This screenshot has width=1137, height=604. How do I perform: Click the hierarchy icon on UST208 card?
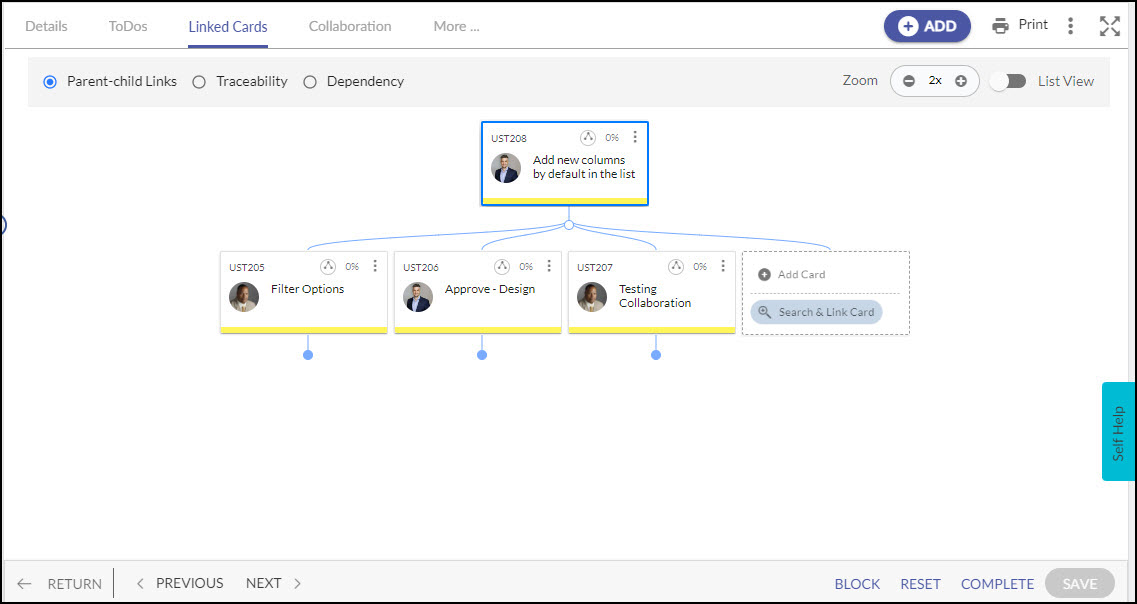[588, 138]
